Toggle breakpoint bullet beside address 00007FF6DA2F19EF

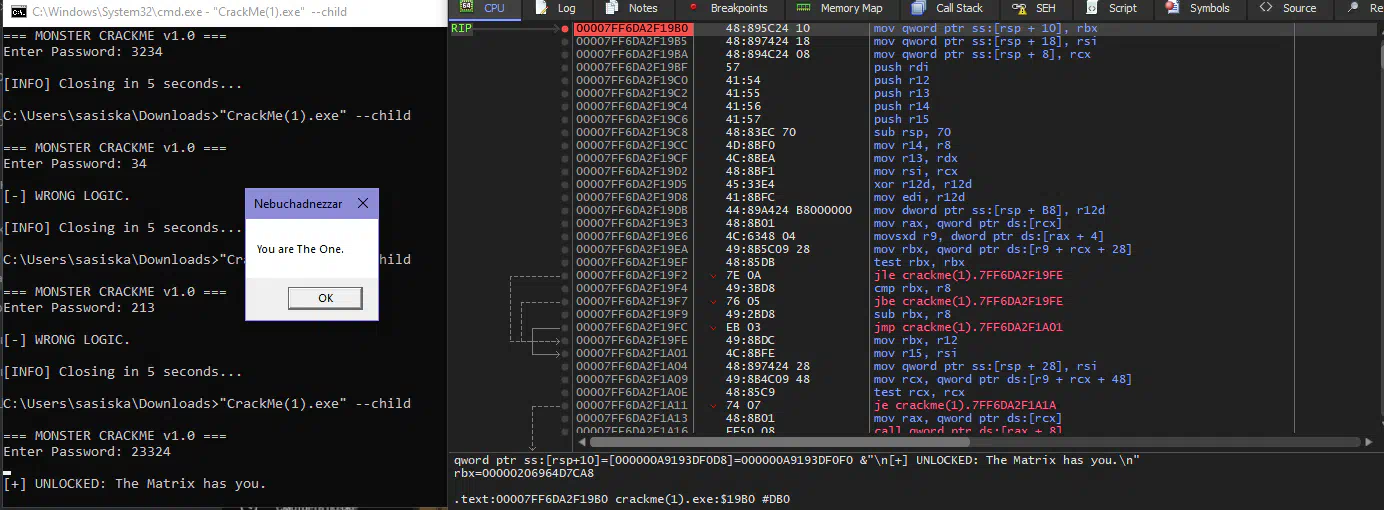click(565, 262)
